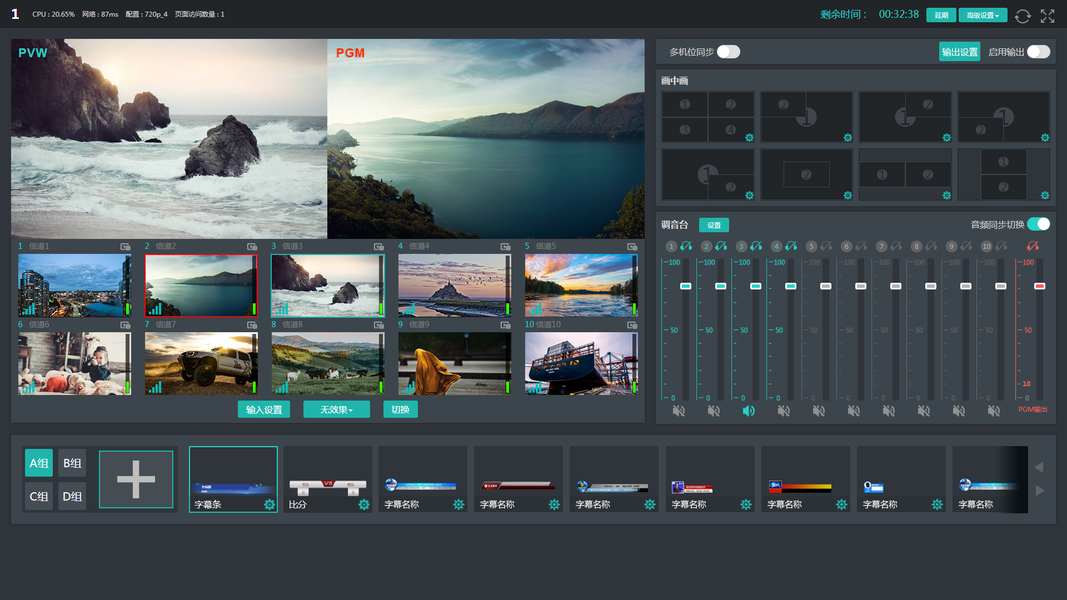
Task: Adjust channel 1 volume fader
Action: pyautogui.click(x=686, y=286)
